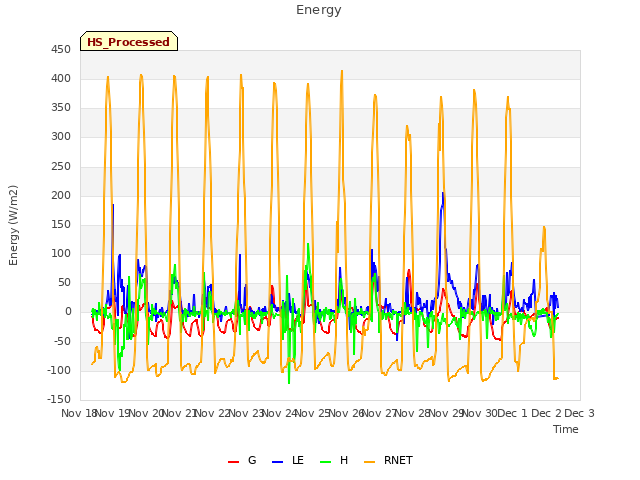The width and height of the screenshot is (640, 480).
Task: Click the 400 y-axis tick label
Action: [61, 79]
